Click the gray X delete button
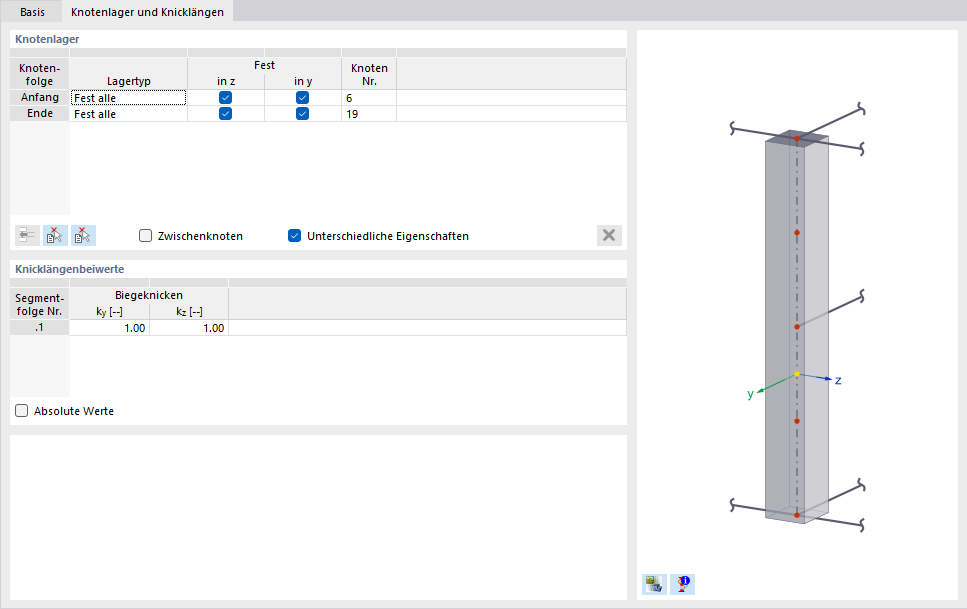Screen dimensions: 967x609 [x=609, y=235]
